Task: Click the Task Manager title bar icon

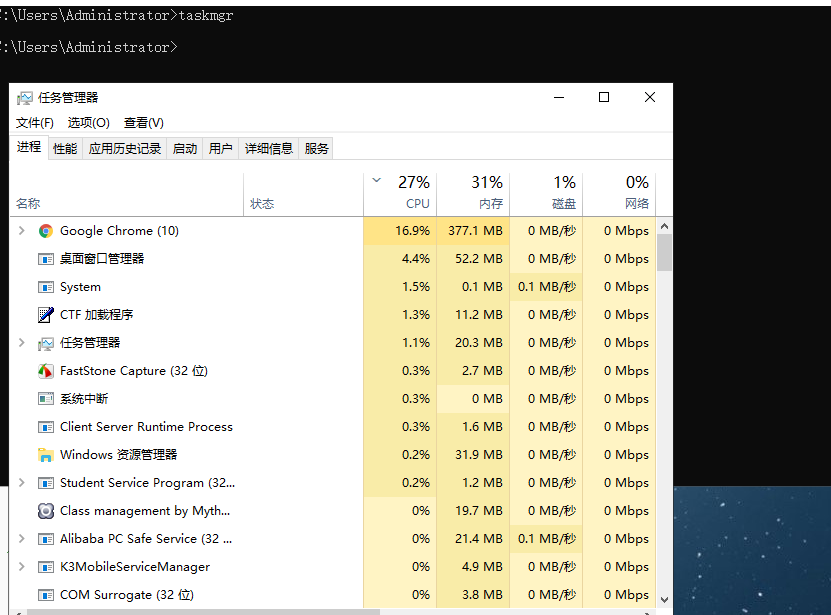Action: pyautogui.click(x=24, y=98)
